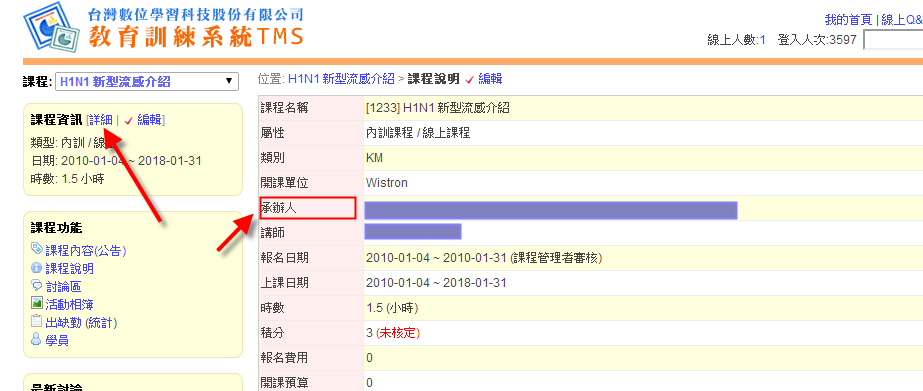Open 學員 list link
This screenshot has height=391, width=923.
click(x=57, y=340)
